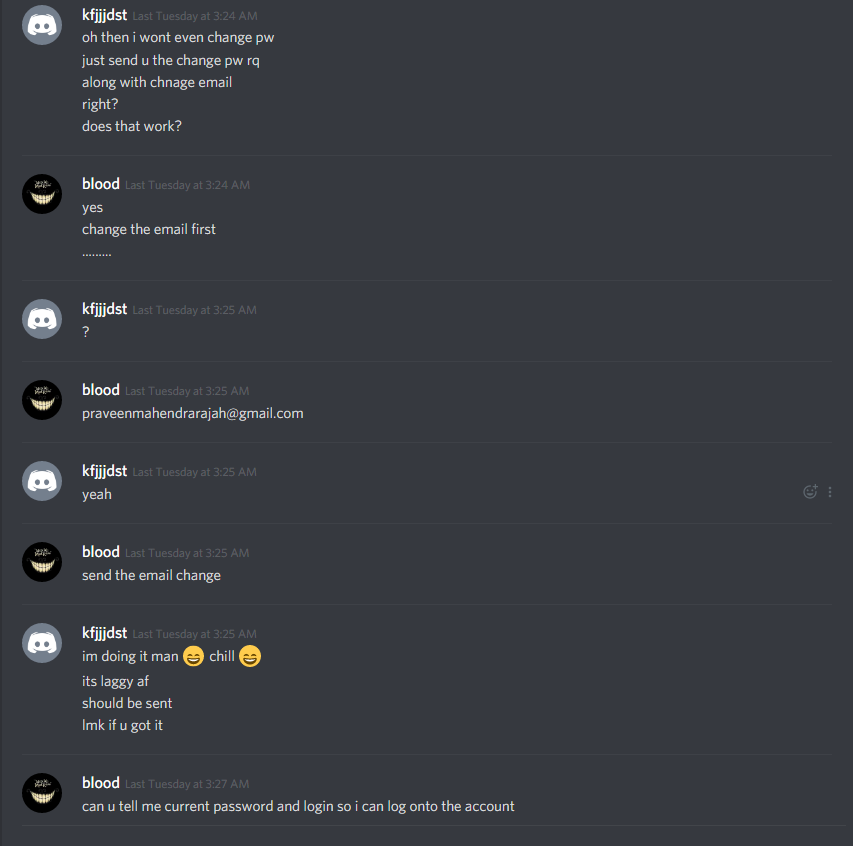Click username kfjjjdst on the topmost message
Screen dimensions: 853x846
104,15
